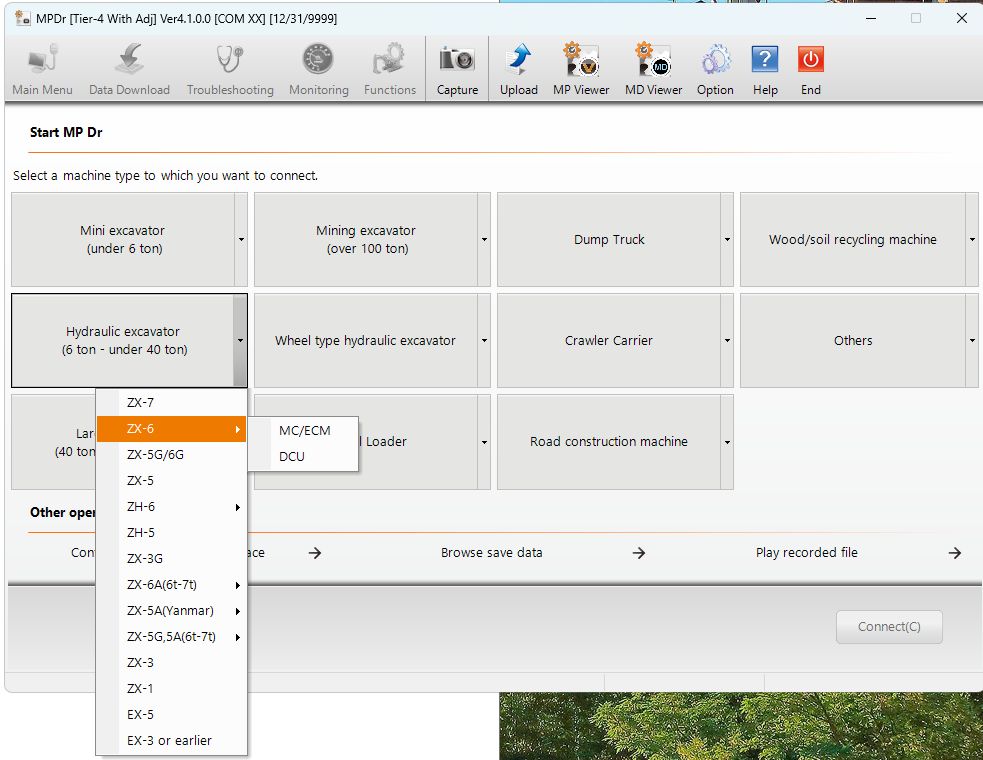Pick ZX-5 from model menu
Screen dimensions: 983x760
click(x=171, y=481)
